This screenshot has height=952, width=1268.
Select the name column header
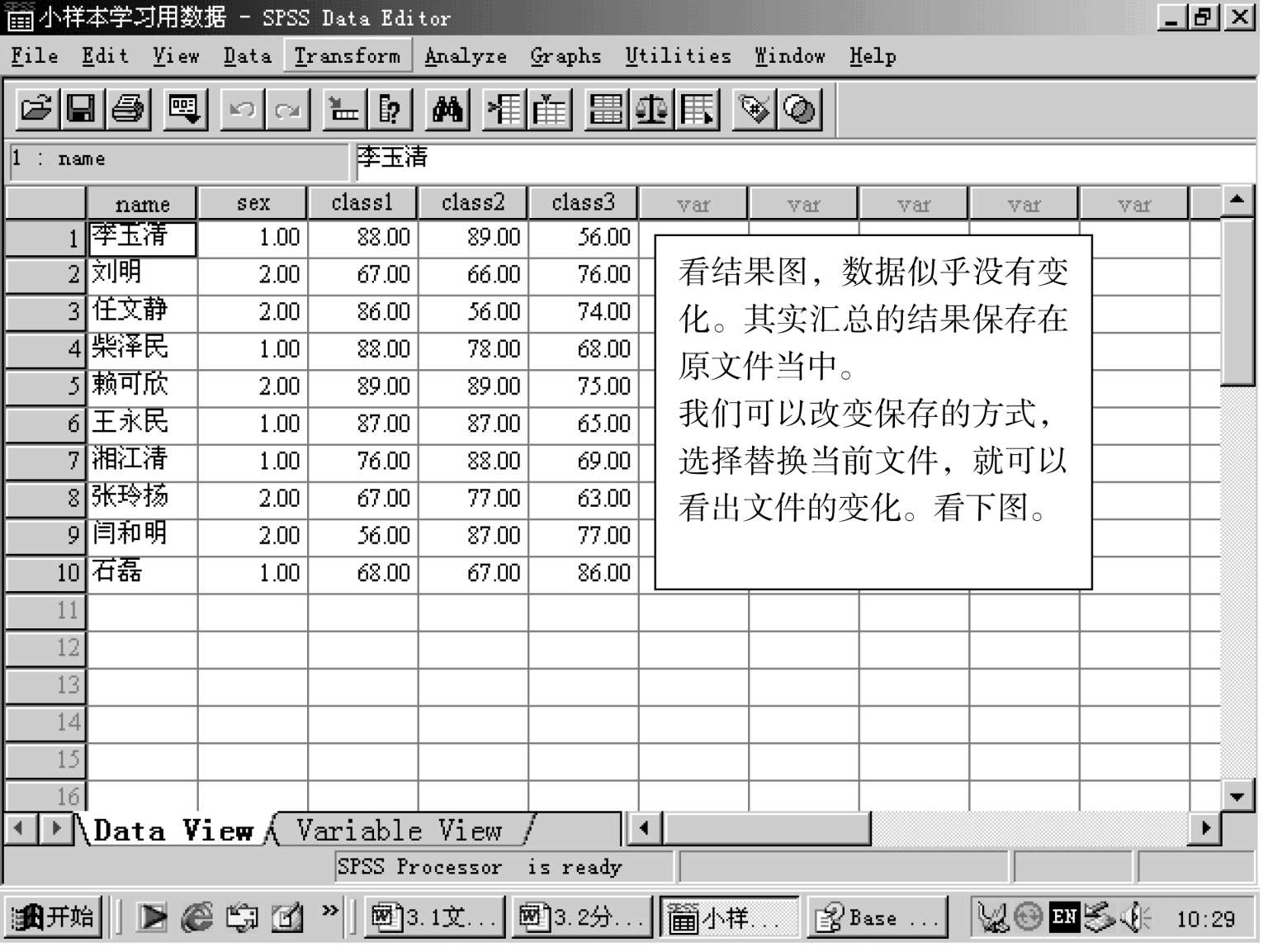click(142, 203)
